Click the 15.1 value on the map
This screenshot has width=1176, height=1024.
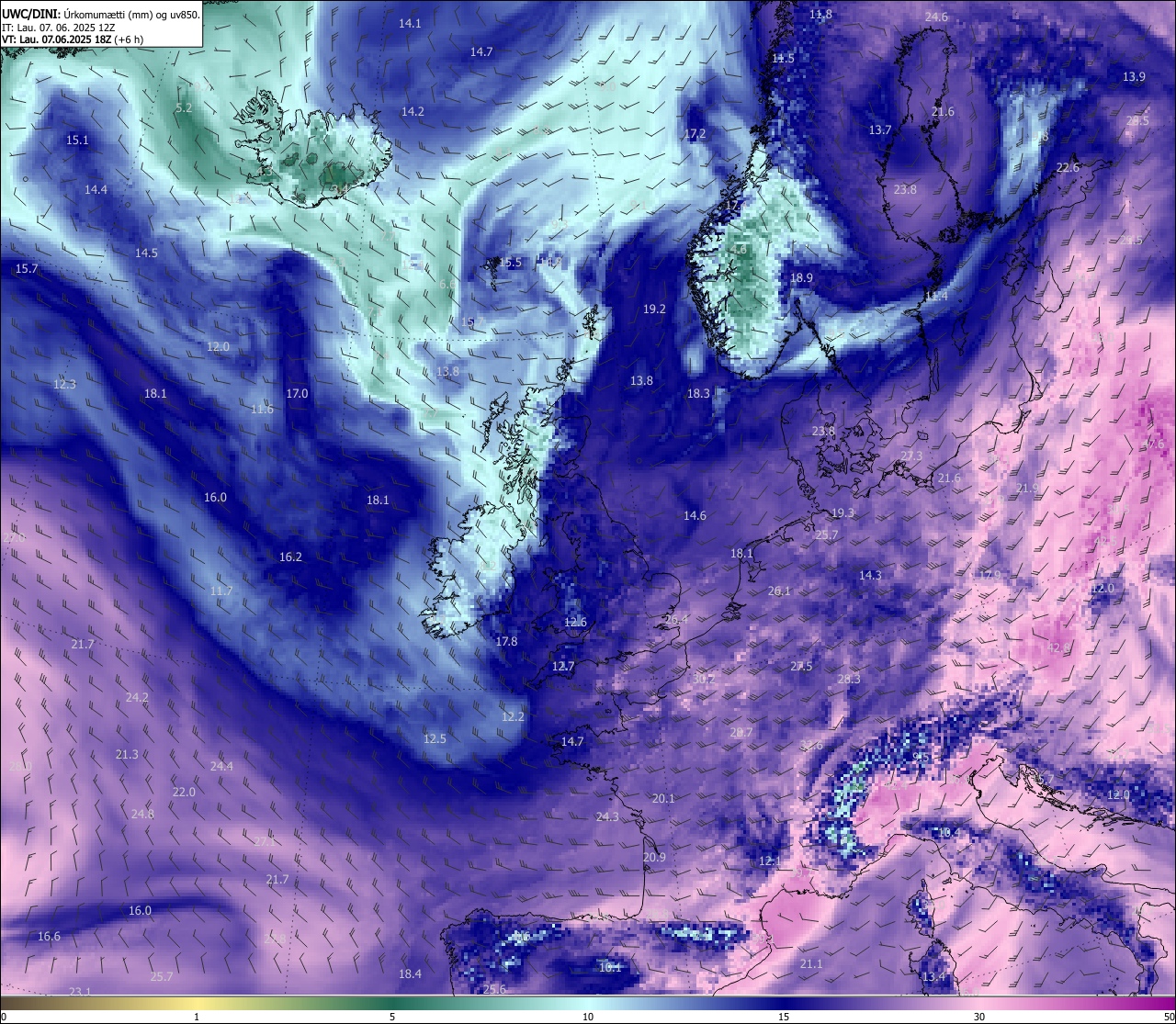(x=77, y=141)
